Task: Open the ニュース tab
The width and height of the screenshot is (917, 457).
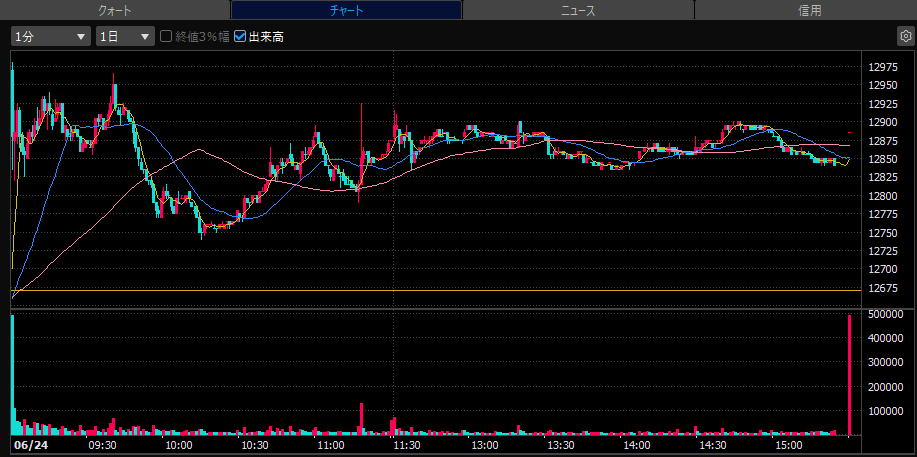Action: [x=578, y=10]
